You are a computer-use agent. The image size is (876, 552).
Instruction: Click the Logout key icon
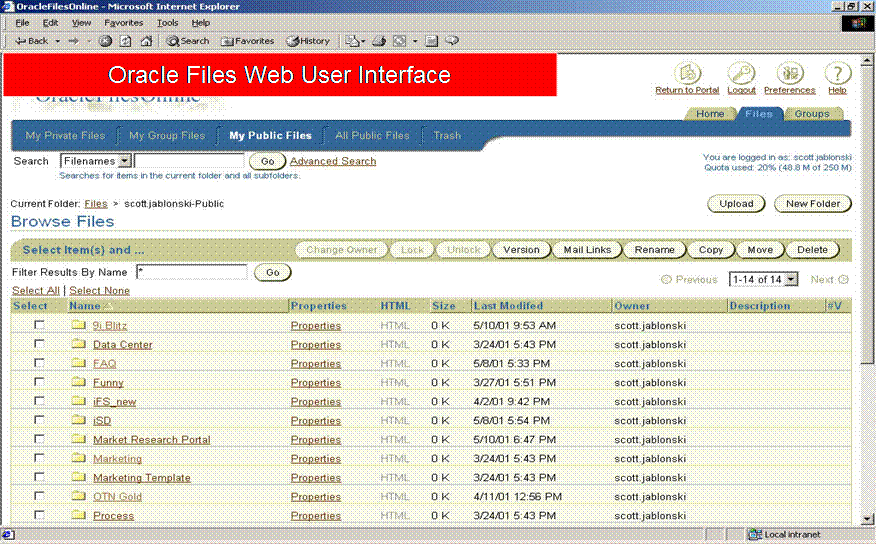pyautogui.click(x=741, y=73)
